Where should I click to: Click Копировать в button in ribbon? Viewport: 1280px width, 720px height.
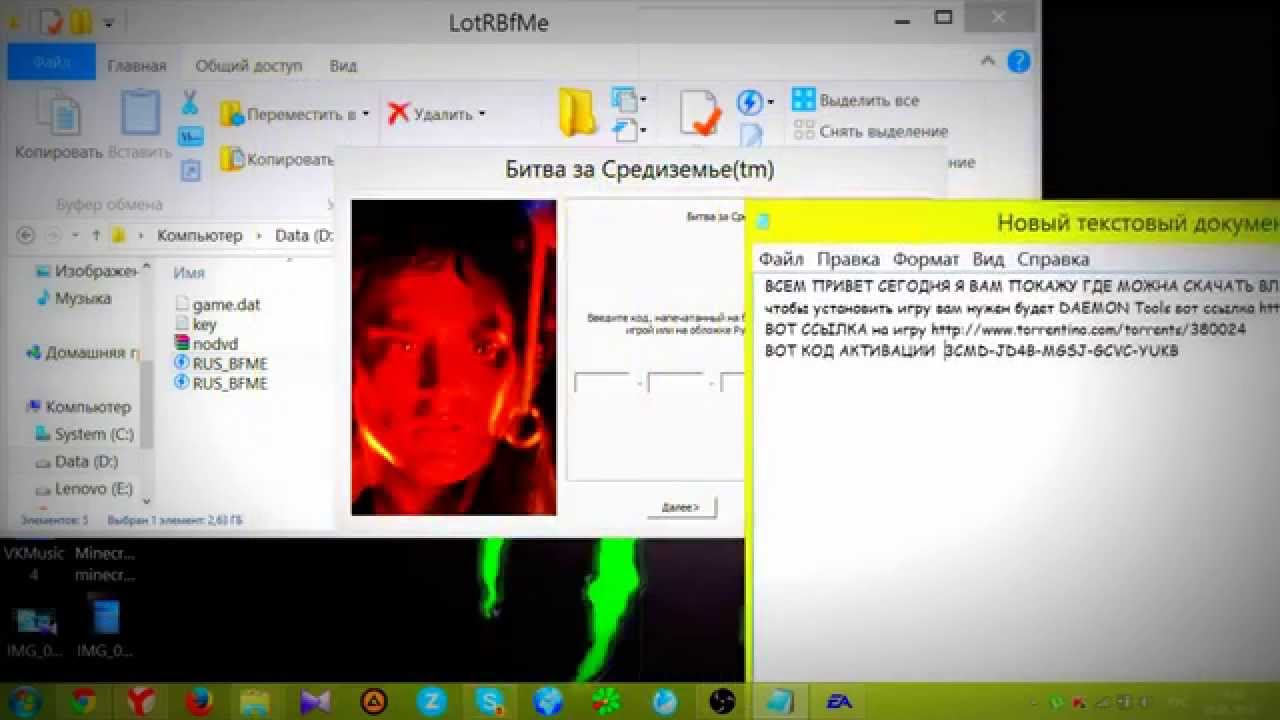(x=278, y=159)
